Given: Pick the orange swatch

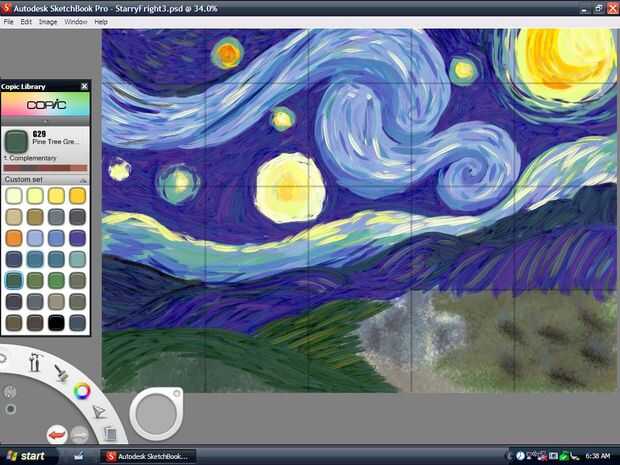Looking at the screenshot, I should coord(14,238).
